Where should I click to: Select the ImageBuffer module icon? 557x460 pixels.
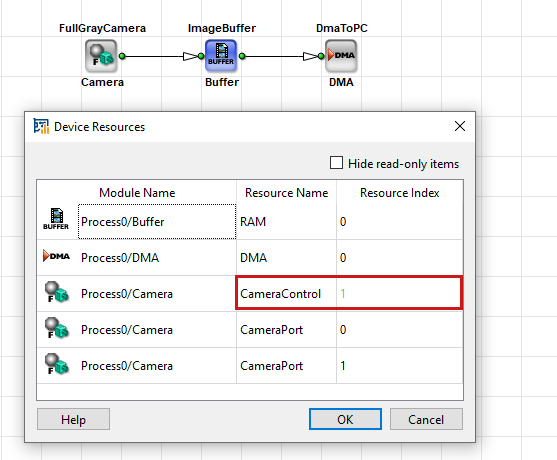click(x=221, y=56)
